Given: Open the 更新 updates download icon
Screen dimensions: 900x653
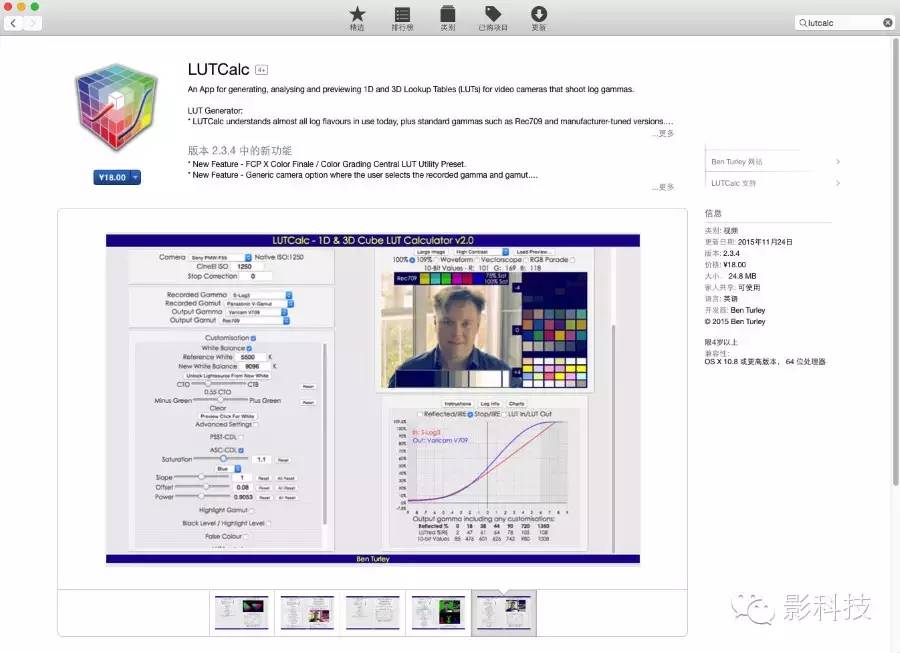Looking at the screenshot, I should pos(539,14).
